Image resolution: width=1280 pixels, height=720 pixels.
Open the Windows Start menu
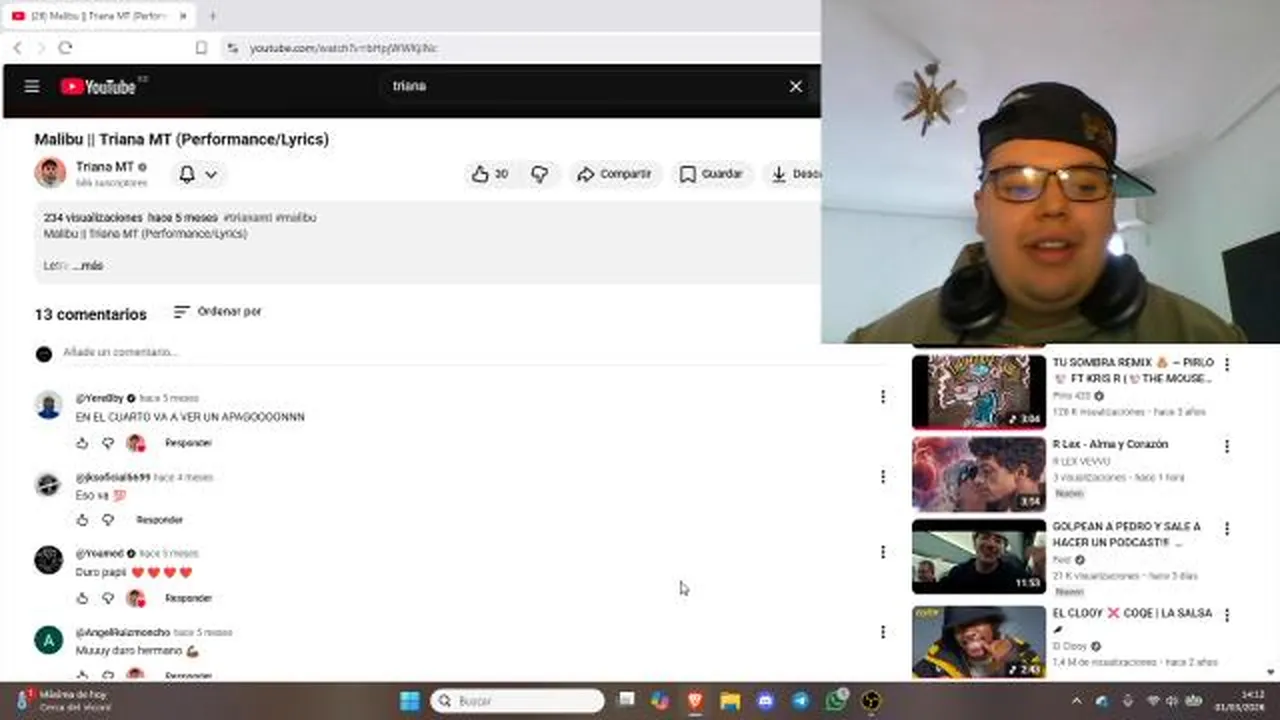(x=410, y=701)
